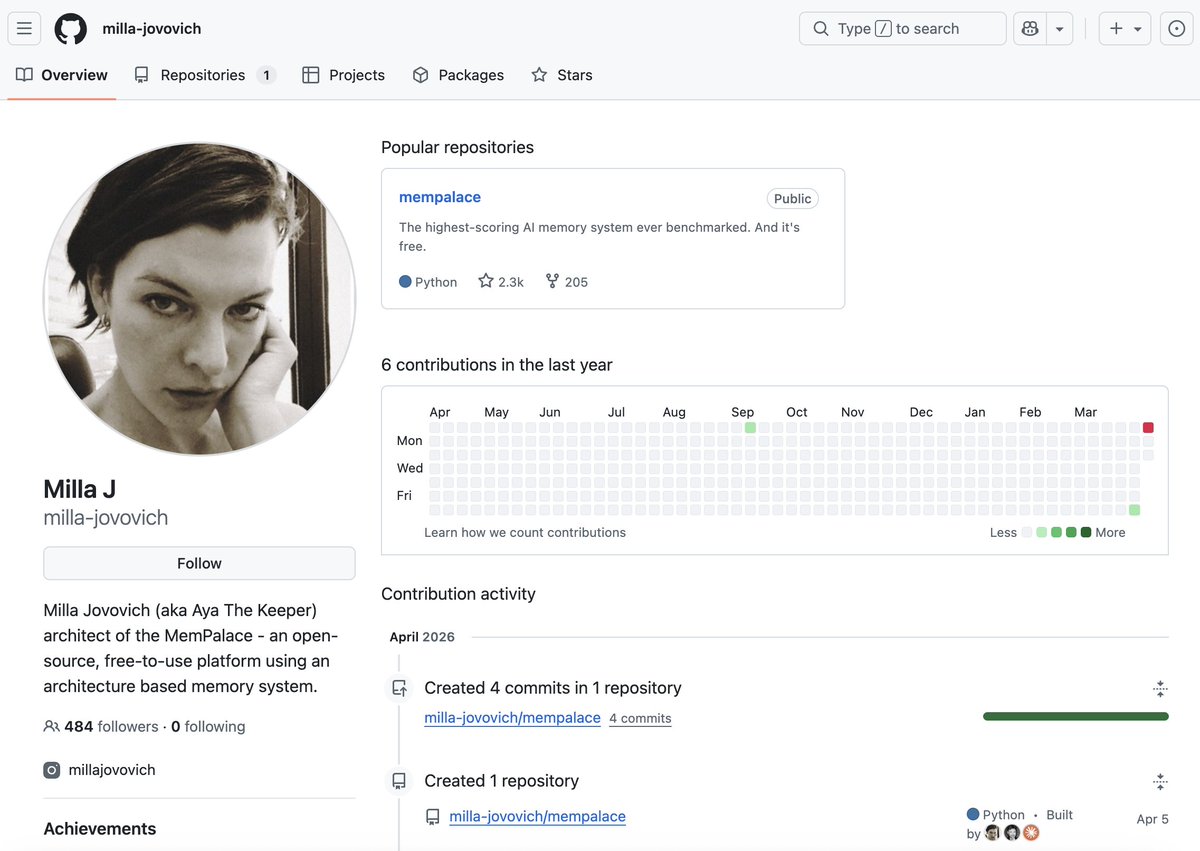The width and height of the screenshot is (1200, 851).
Task: Click the orange contributor avatar by Built by
Action: (x=1031, y=833)
